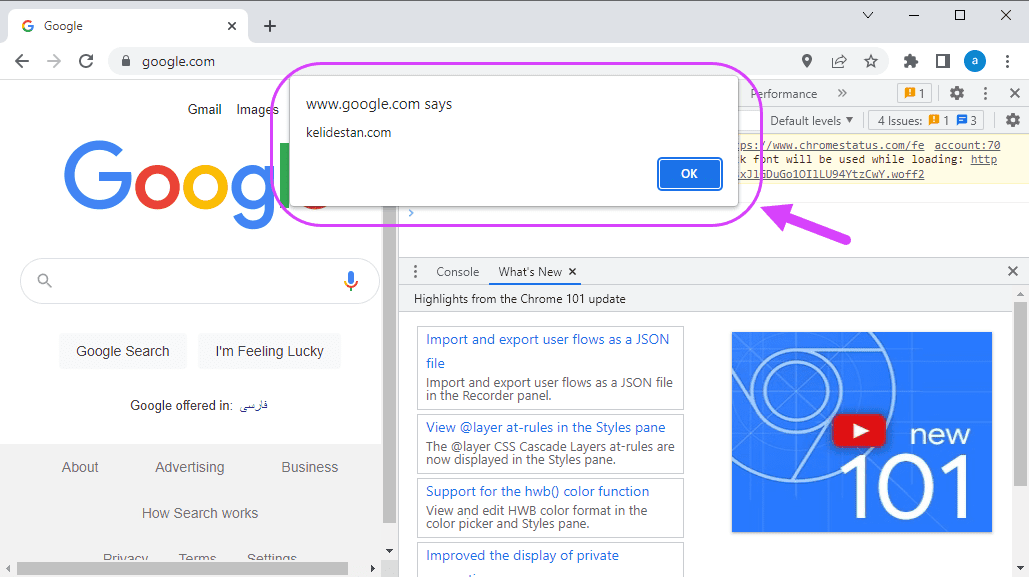The width and height of the screenshot is (1029, 577).
Task: Open console settings gear icon
Action: tap(1013, 120)
